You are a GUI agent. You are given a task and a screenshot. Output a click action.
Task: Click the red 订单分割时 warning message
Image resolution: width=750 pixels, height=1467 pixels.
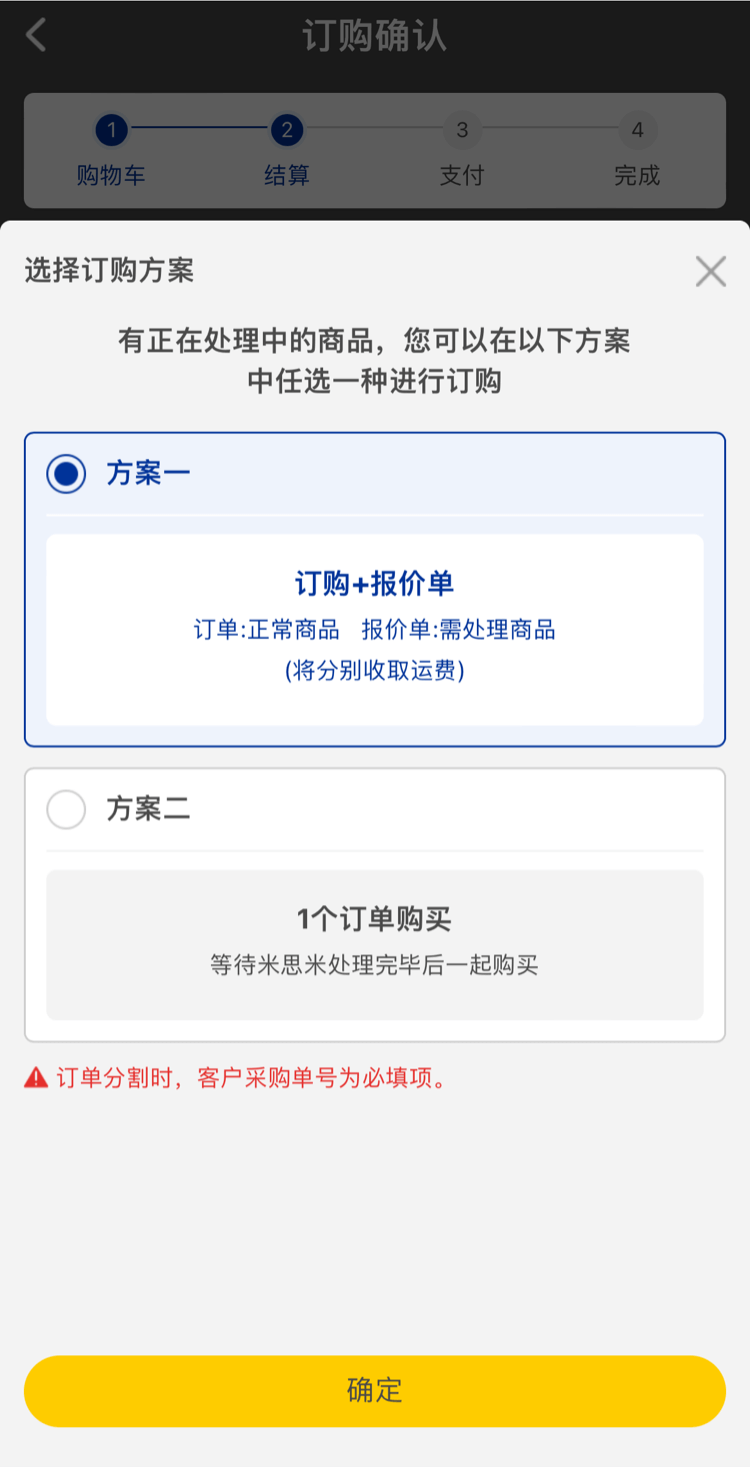[252, 1078]
